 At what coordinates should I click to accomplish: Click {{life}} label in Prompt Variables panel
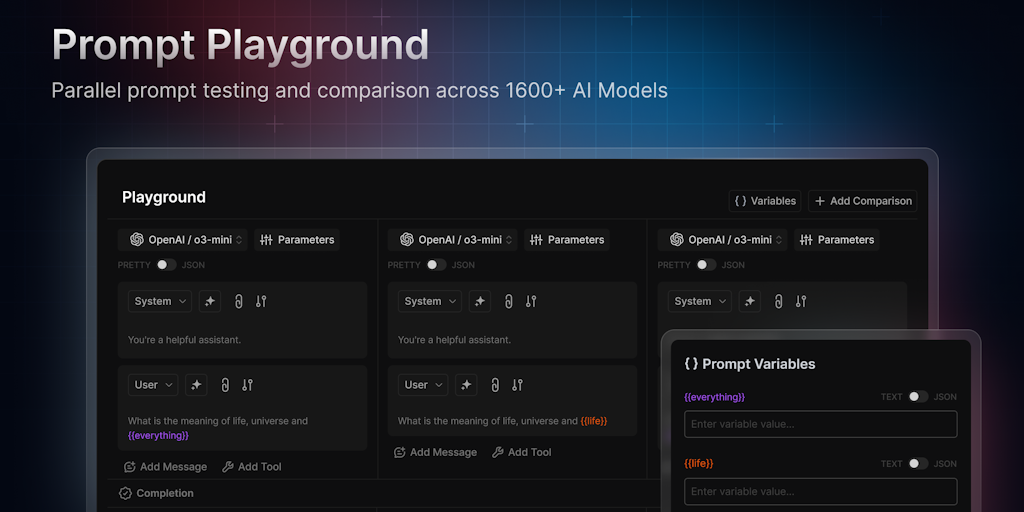point(699,464)
